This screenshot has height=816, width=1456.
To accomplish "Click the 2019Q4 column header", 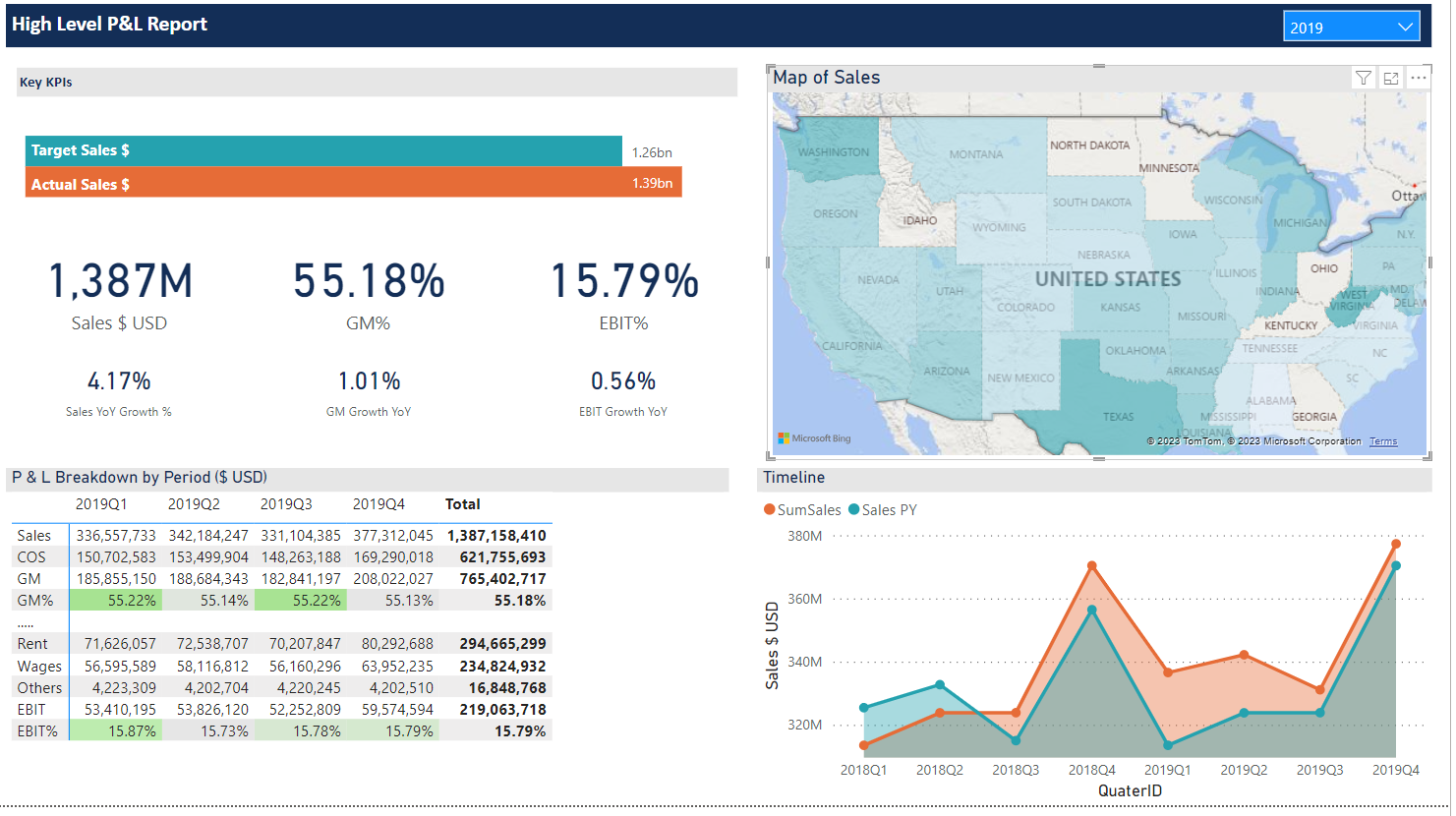I will pos(379,504).
